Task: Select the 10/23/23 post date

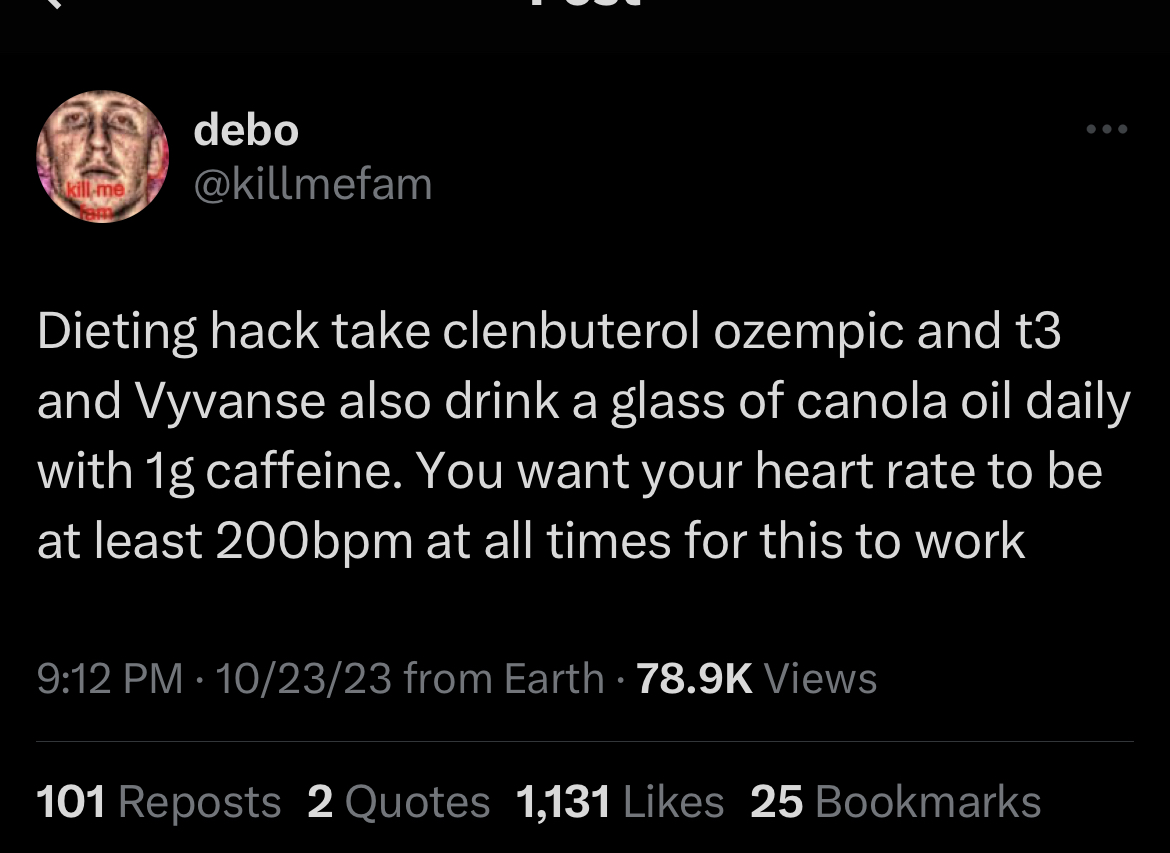Action: point(303,678)
